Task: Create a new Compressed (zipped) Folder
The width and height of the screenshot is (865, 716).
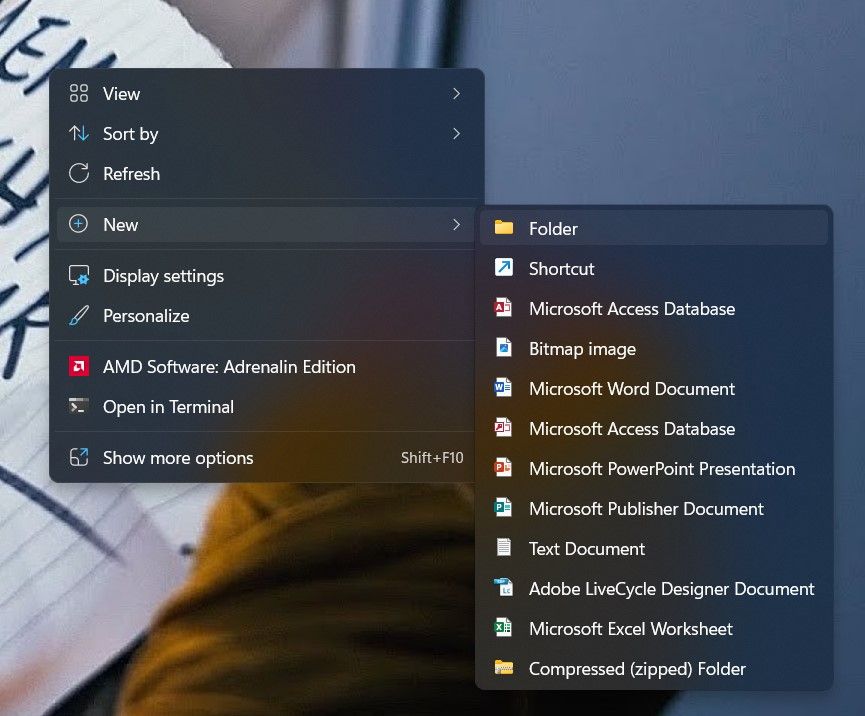Action: 637,668
